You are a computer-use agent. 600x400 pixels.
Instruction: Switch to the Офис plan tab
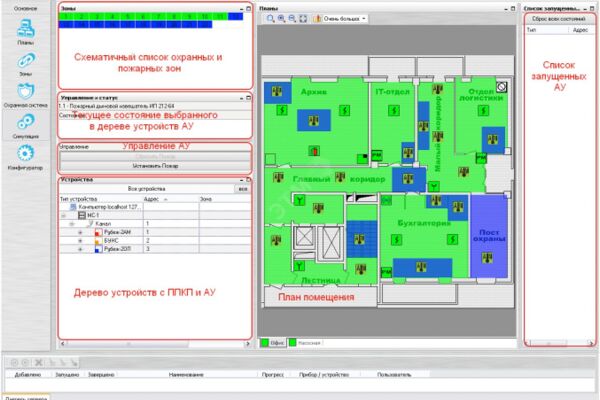273,343
